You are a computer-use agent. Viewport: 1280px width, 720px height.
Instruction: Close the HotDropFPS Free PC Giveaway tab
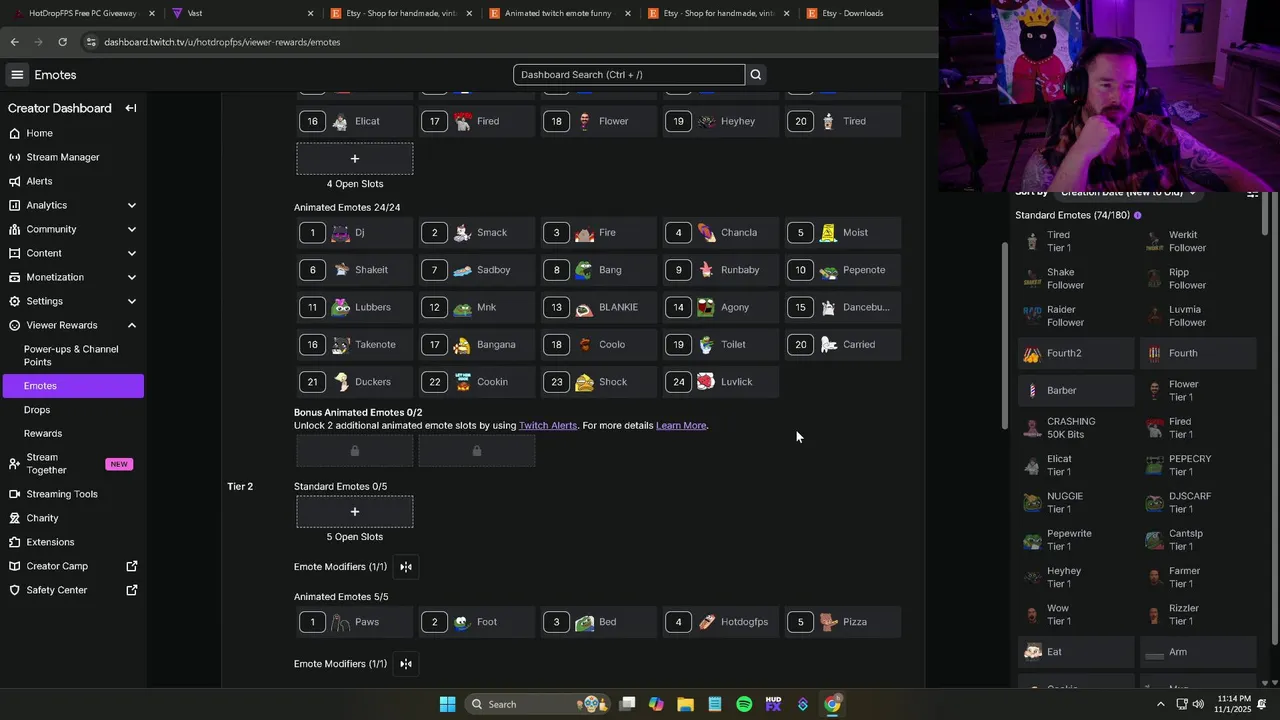152,13
